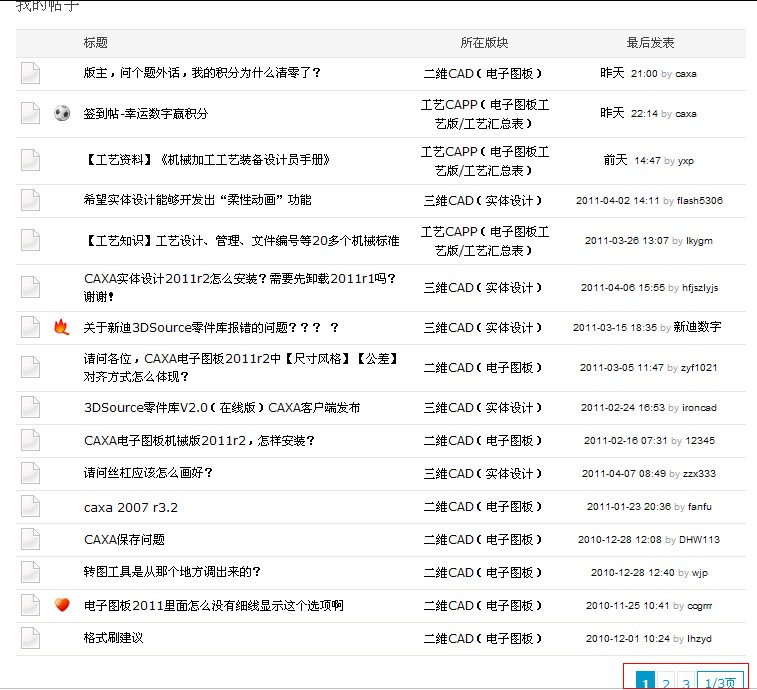The image size is (757, 690).
Task: Click the document icon beside 电子图板2011 细线显示 post
Action: pos(30,605)
